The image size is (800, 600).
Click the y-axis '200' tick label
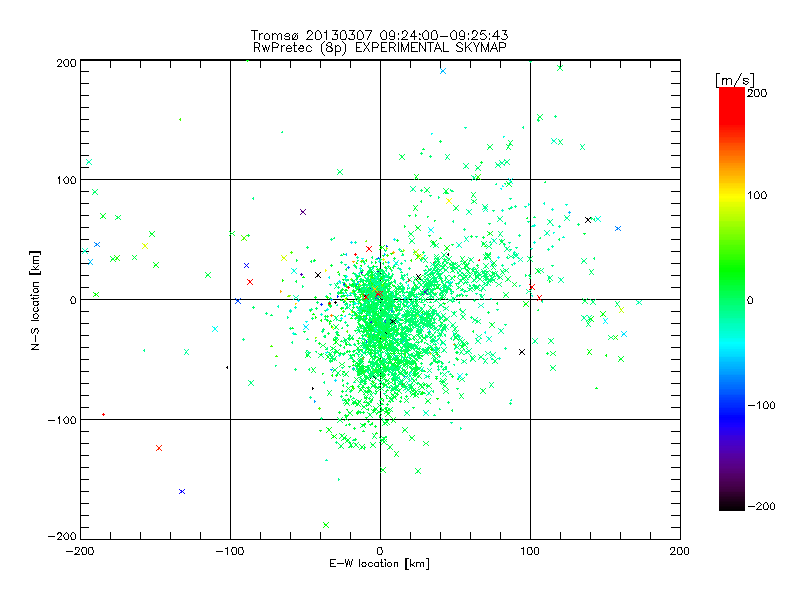click(x=66, y=63)
